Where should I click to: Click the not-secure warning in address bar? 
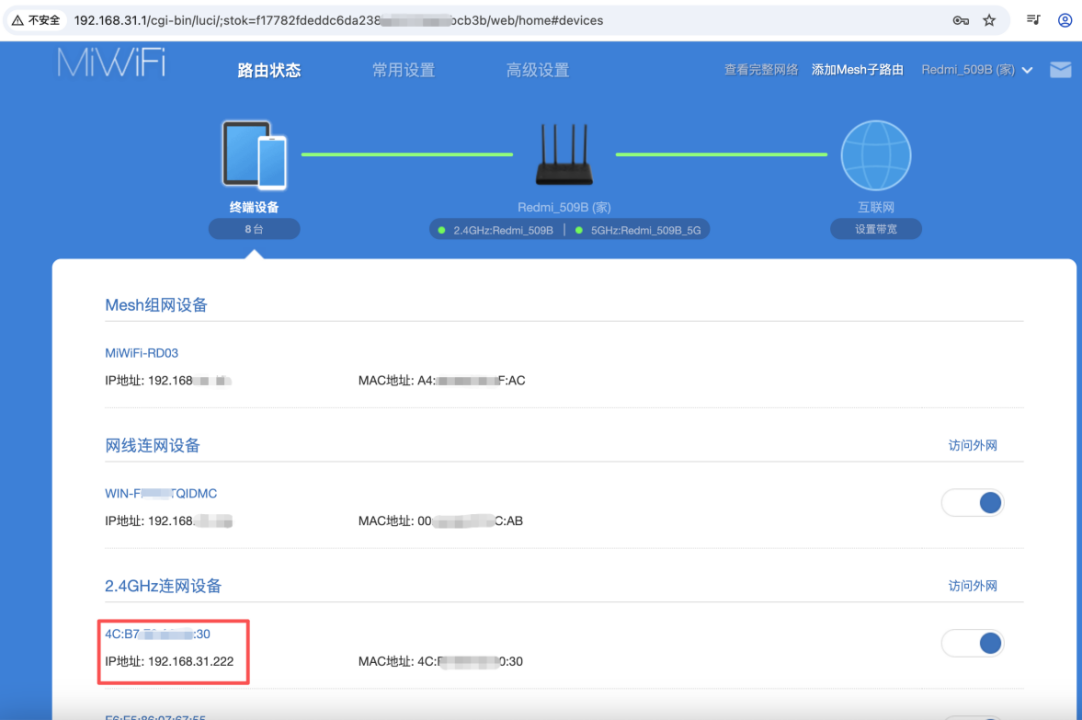pyautogui.click(x=36, y=20)
